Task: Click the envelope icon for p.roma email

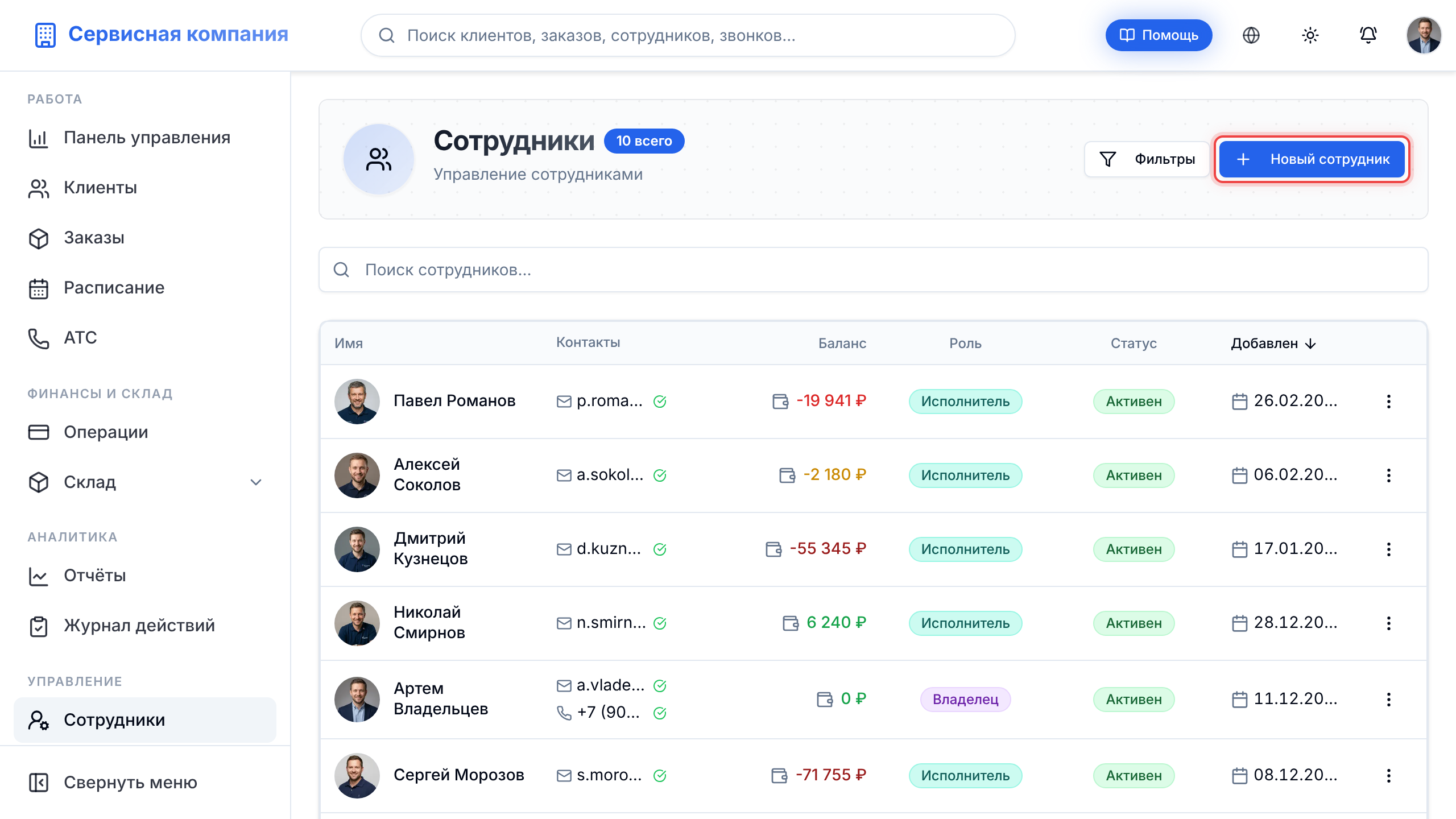Action: click(x=564, y=402)
